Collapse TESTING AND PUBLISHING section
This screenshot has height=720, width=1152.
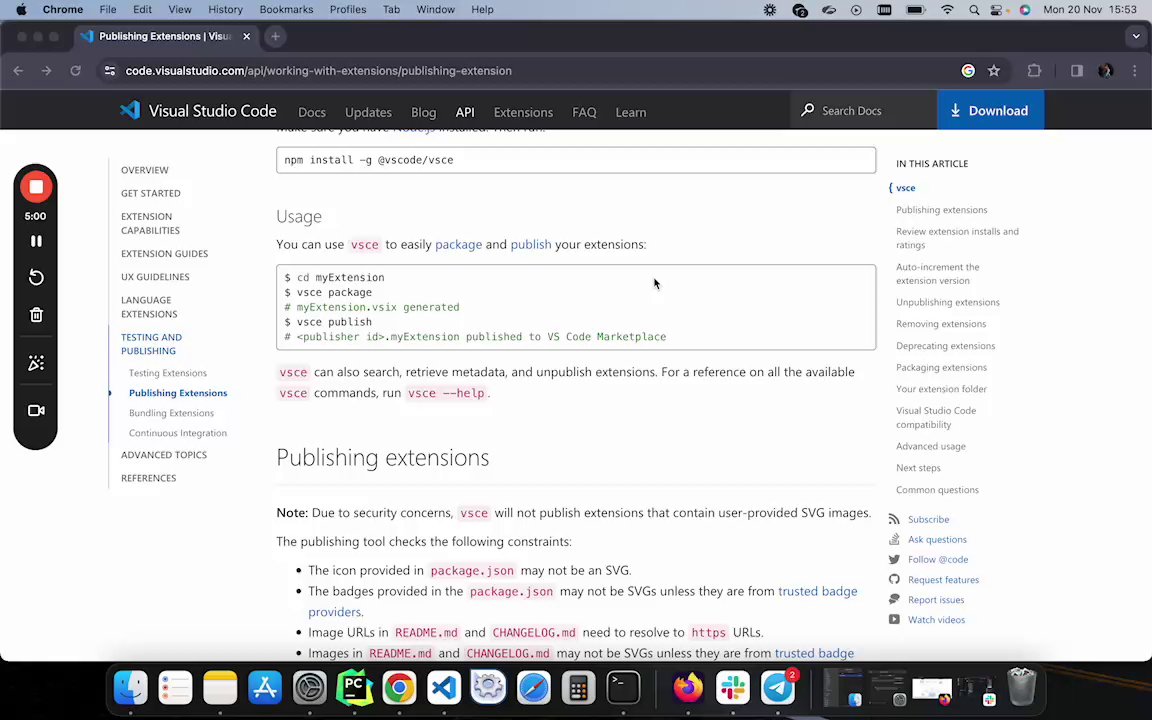tap(151, 344)
